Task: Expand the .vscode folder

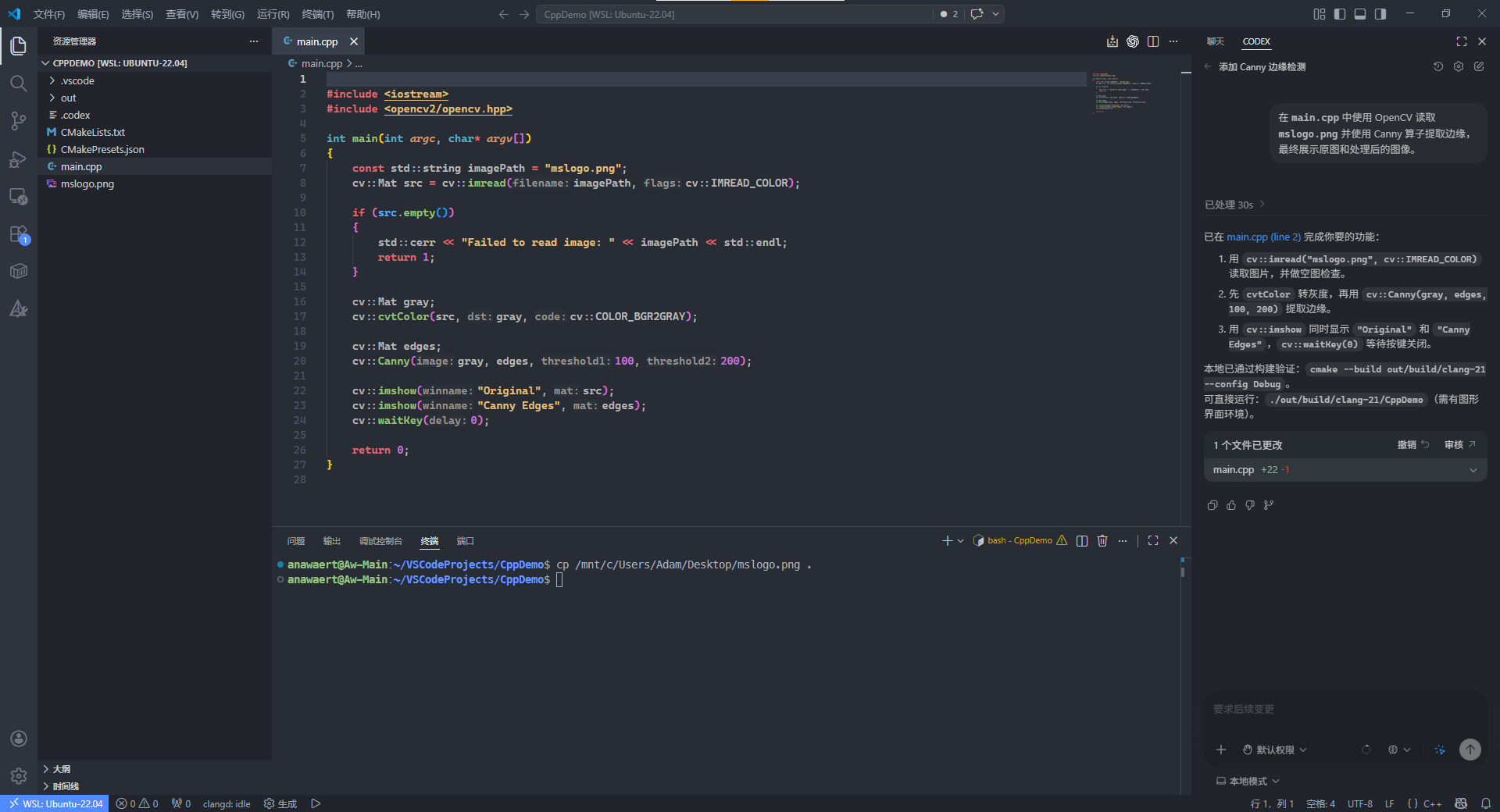Action: 77,80
